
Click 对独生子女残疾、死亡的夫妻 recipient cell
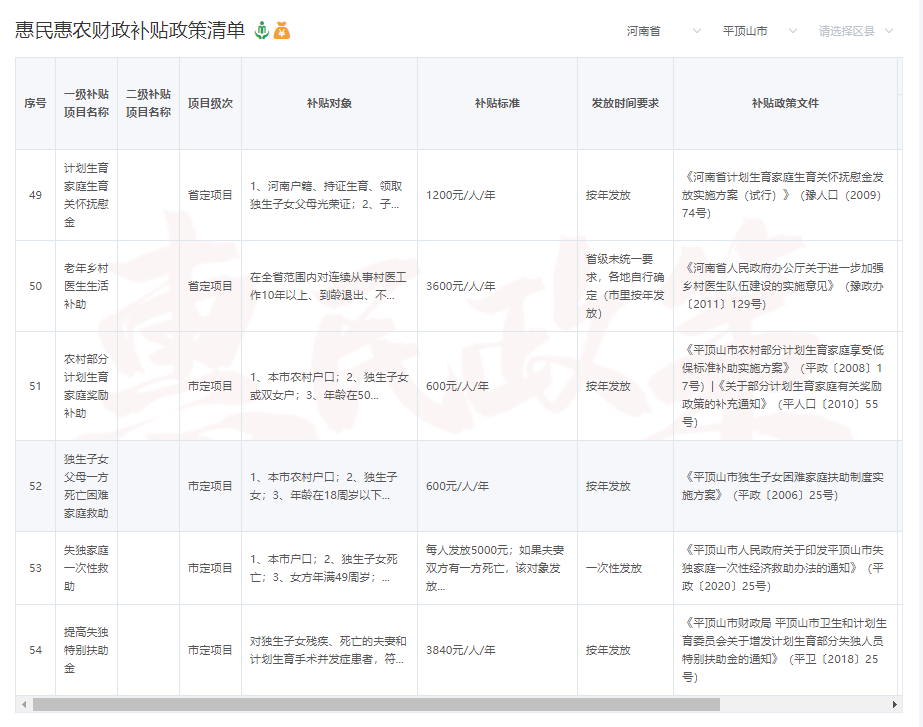(328, 650)
